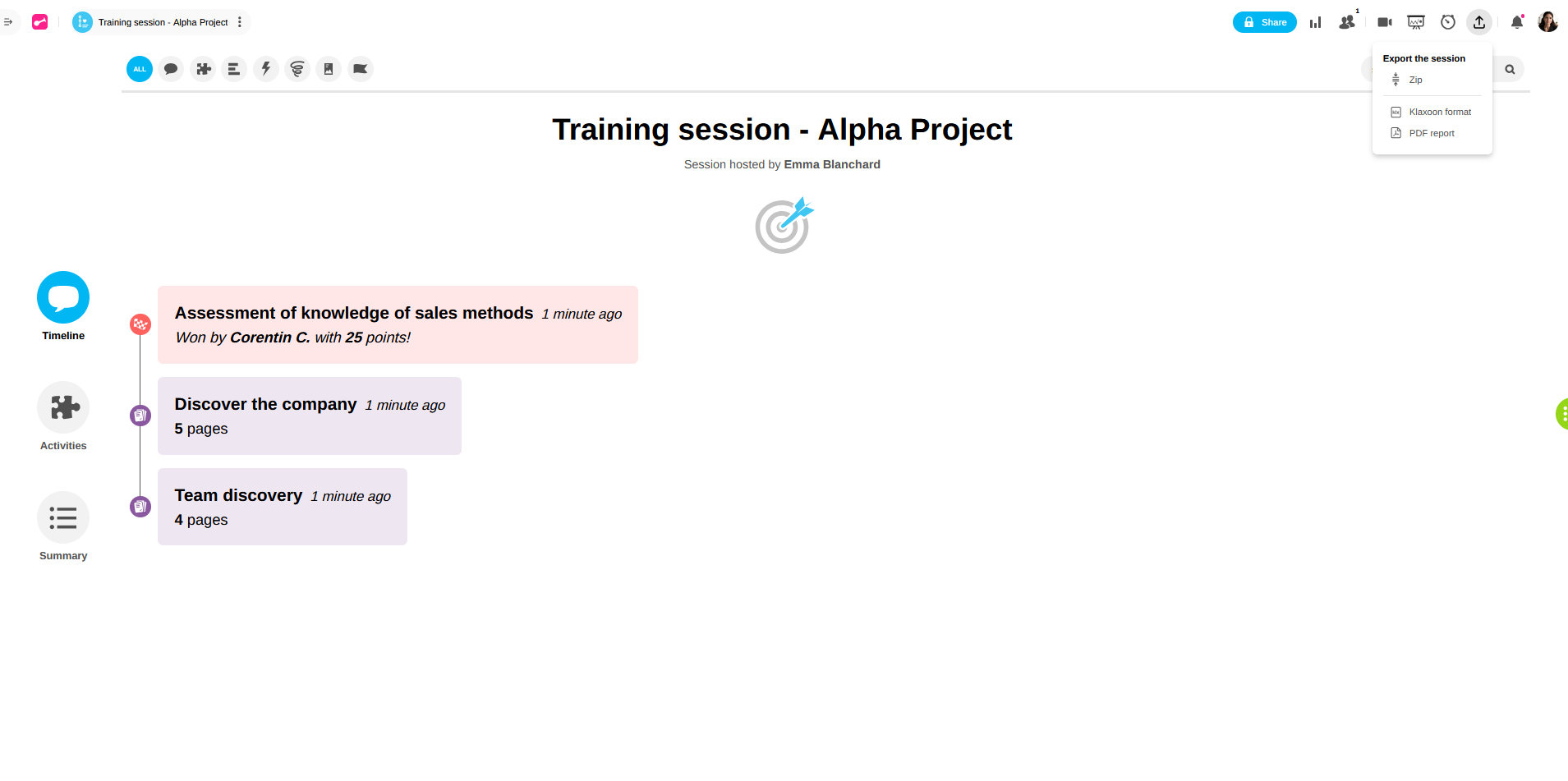Start video call with camera icon
Viewport: 1568px width, 781px height.
pos(1384,22)
